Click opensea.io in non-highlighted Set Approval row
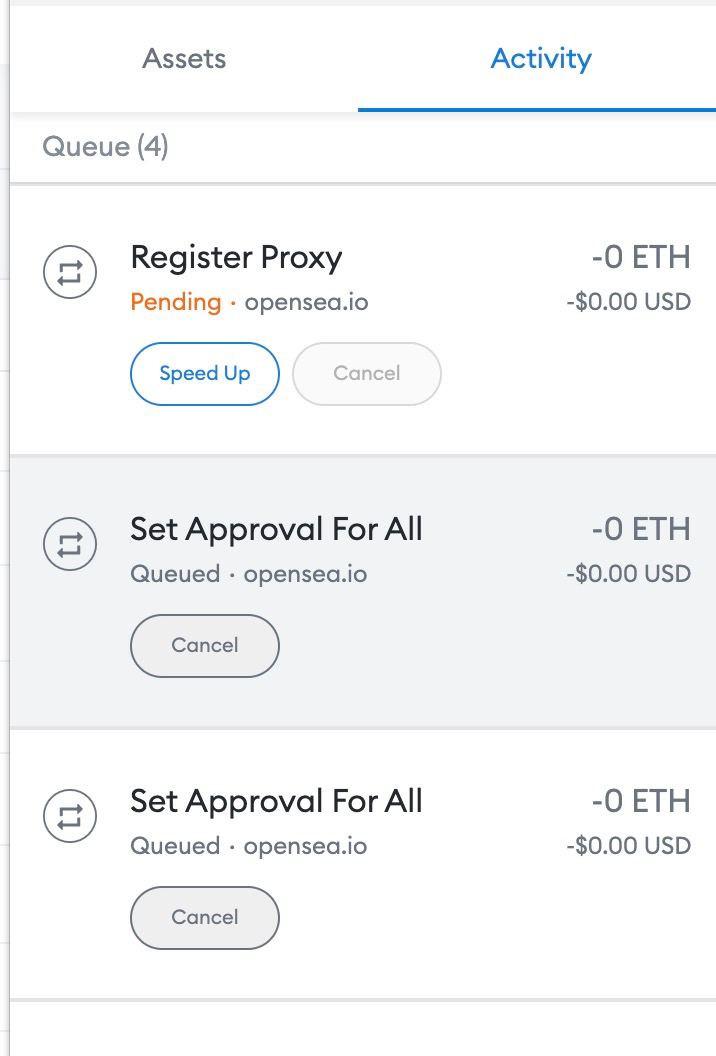This screenshot has width=716, height=1056. [306, 846]
